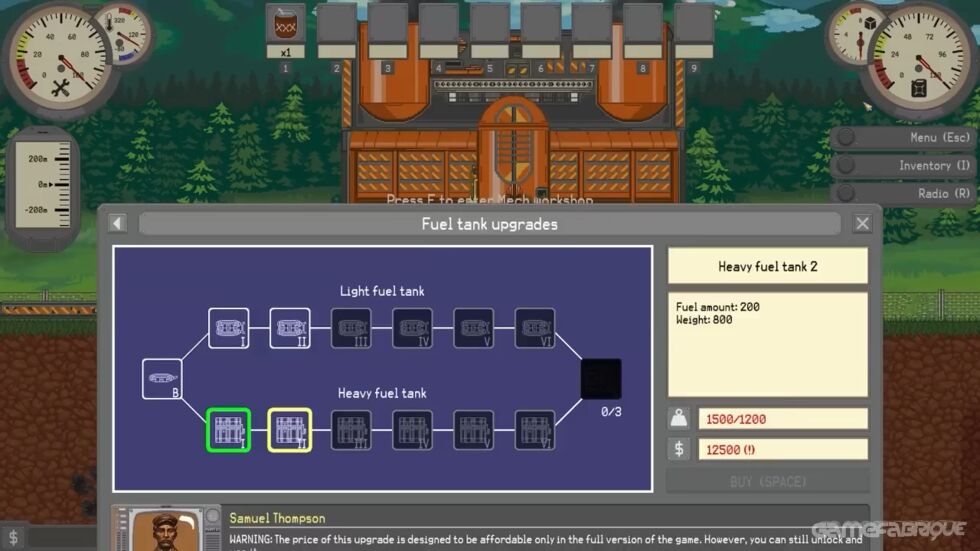Select Heavy fuel tank II yellow node
This screenshot has height=551, width=980.
(x=290, y=430)
